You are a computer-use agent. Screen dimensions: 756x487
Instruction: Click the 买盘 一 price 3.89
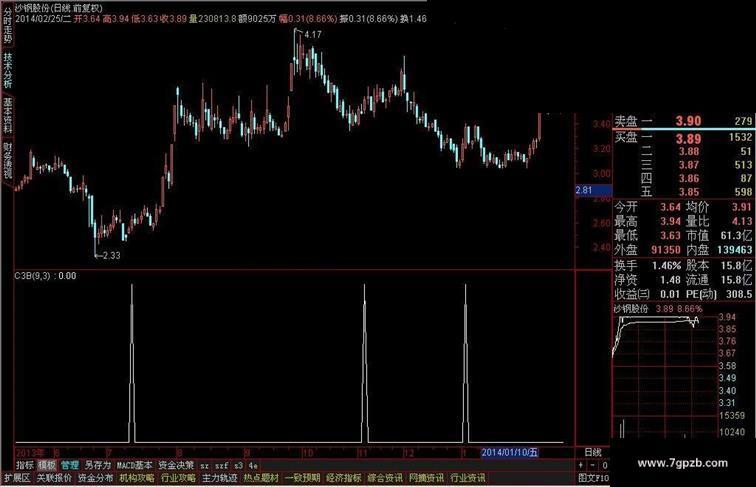pyautogui.click(x=688, y=139)
